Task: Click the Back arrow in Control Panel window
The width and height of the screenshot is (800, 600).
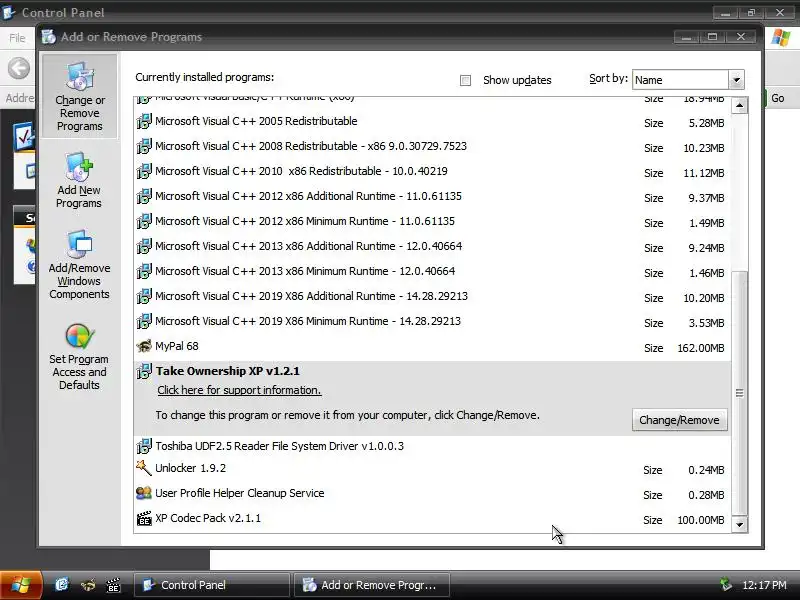Action: click(19, 68)
